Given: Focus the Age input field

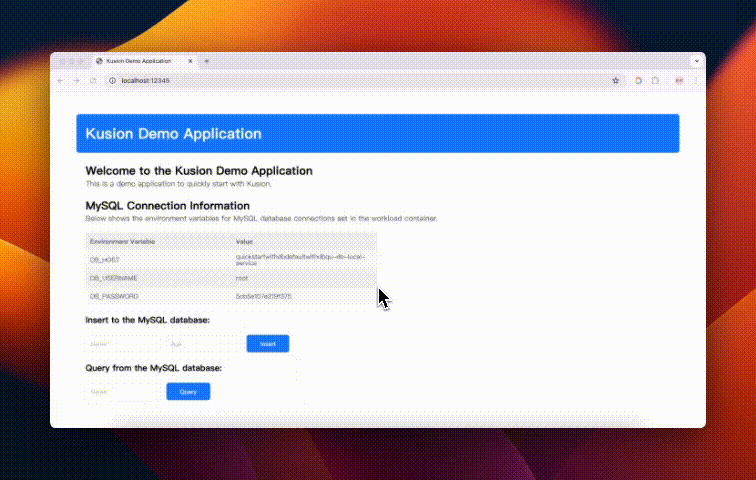Looking at the screenshot, I should (x=200, y=344).
